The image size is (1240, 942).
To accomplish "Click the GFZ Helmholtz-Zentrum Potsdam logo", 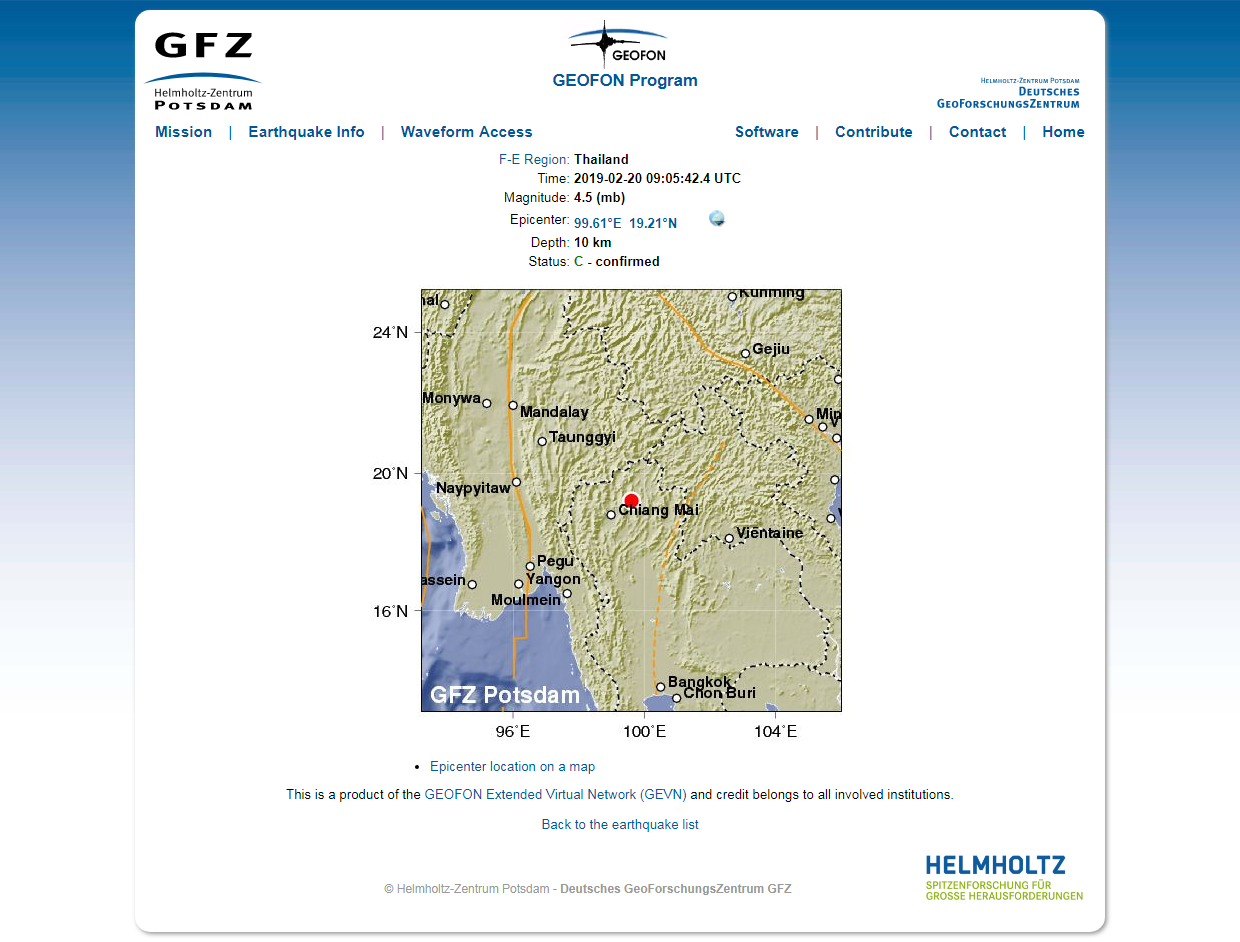I will tap(203, 70).
